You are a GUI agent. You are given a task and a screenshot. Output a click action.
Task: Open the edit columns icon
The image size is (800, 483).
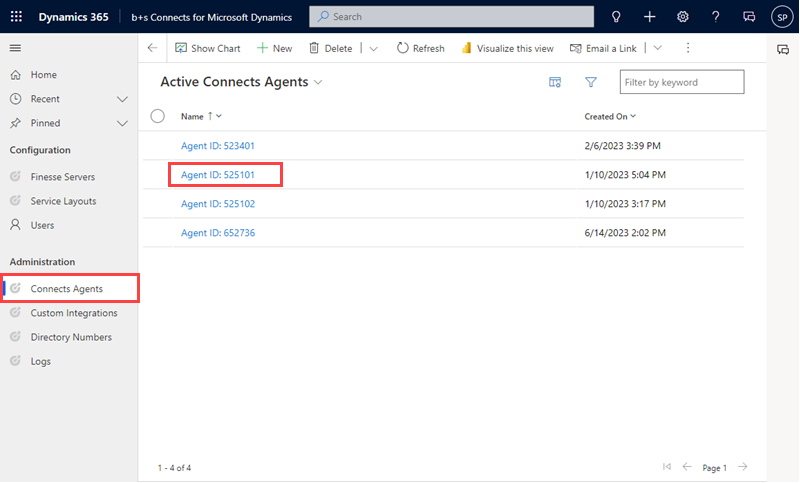click(555, 82)
